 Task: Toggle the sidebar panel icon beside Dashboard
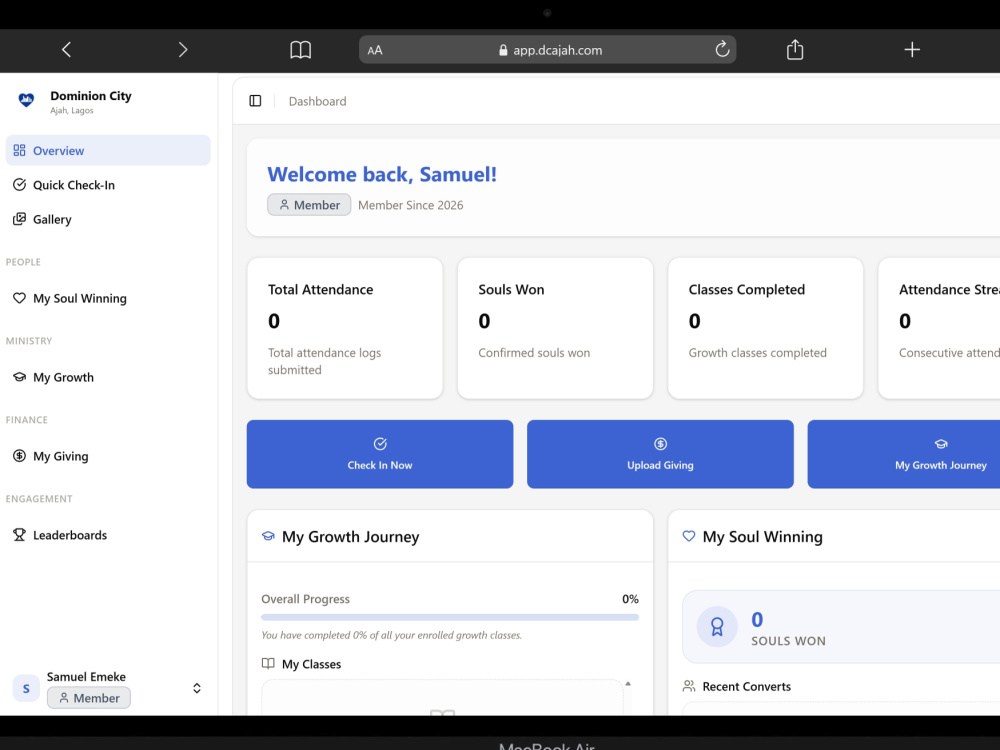pos(255,101)
